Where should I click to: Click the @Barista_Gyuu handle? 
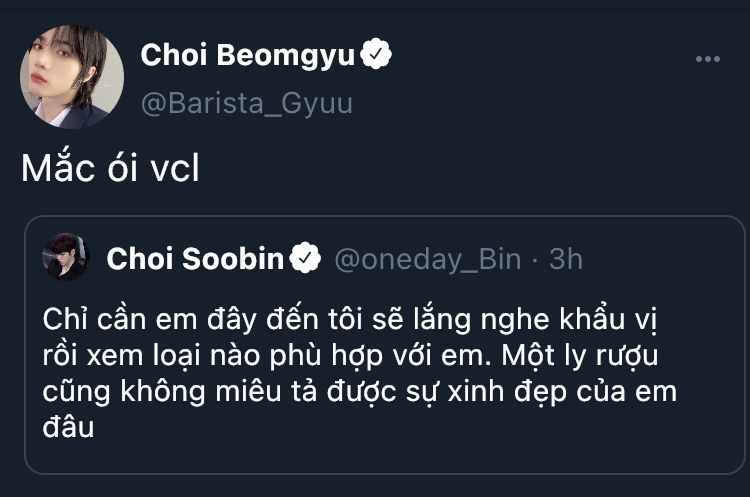click(x=246, y=103)
